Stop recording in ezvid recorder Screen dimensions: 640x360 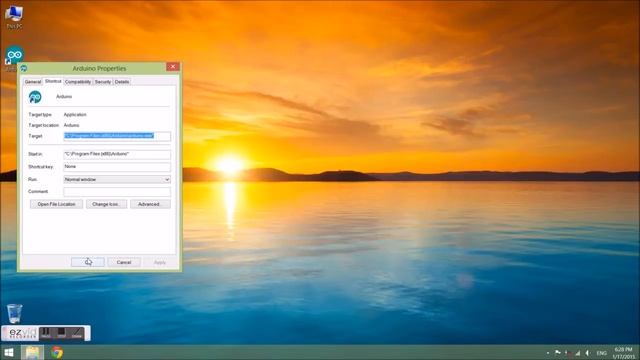[61, 333]
